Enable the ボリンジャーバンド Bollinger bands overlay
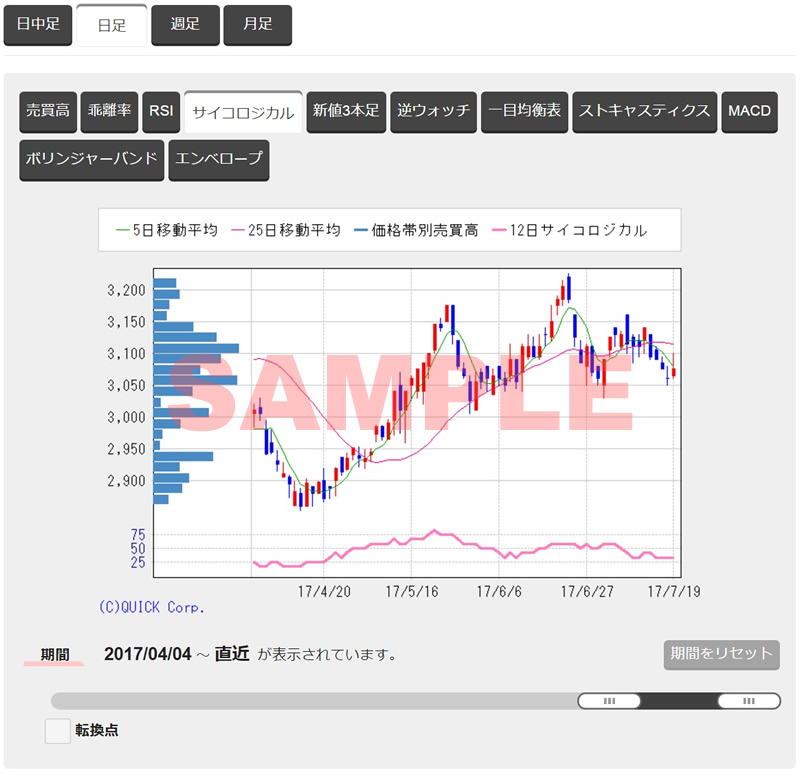This screenshot has width=800, height=784. tap(92, 160)
